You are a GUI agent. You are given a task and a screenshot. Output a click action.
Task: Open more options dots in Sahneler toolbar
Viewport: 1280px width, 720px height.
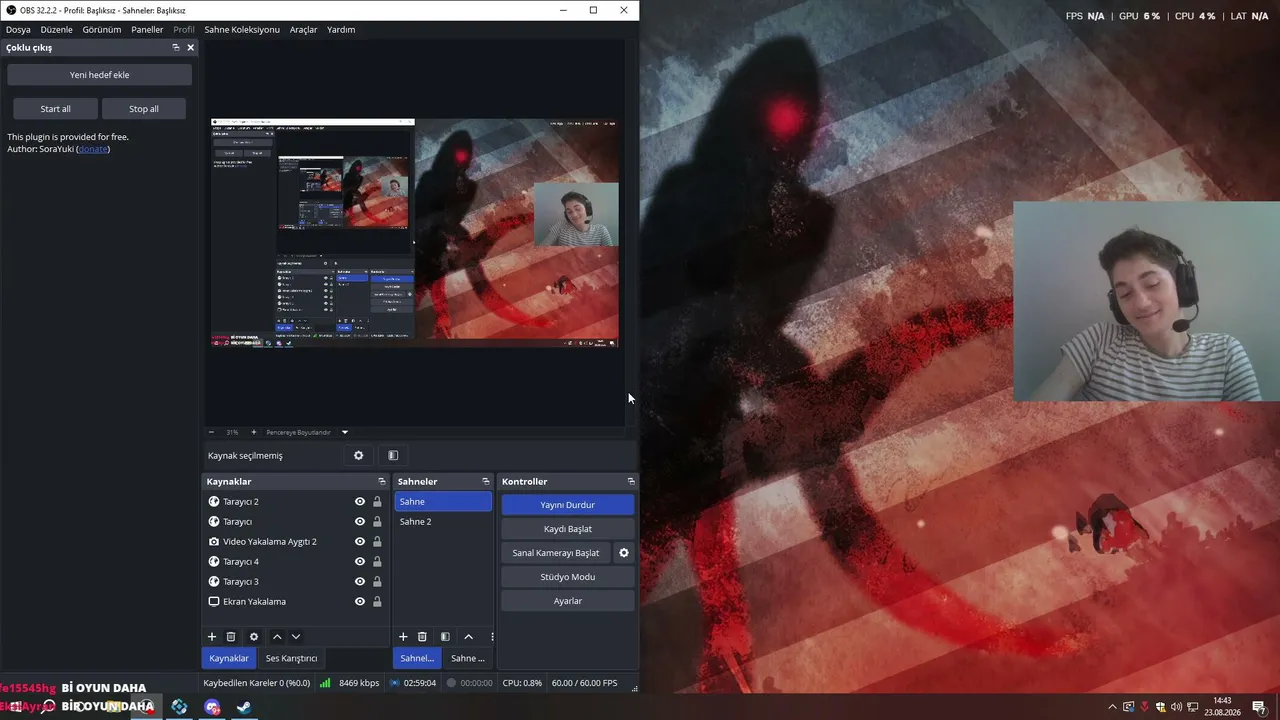pyautogui.click(x=491, y=637)
